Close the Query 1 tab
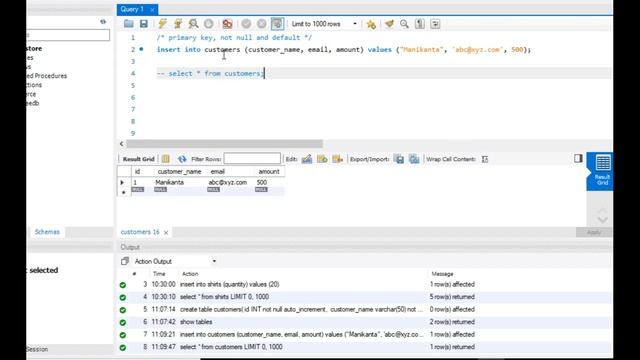This screenshot has width=640, height=360. coord(152,10)
